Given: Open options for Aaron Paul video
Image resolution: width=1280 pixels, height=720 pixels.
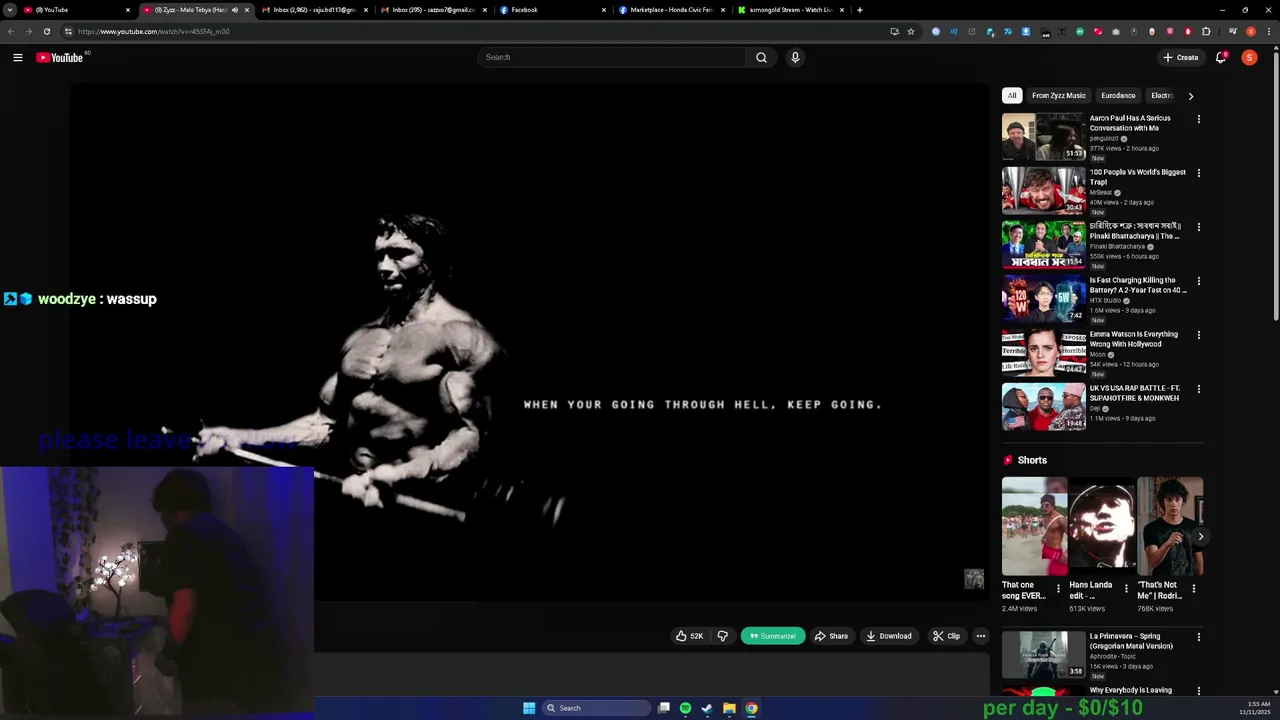Looking at the screenshot, I should [1199, 119].
